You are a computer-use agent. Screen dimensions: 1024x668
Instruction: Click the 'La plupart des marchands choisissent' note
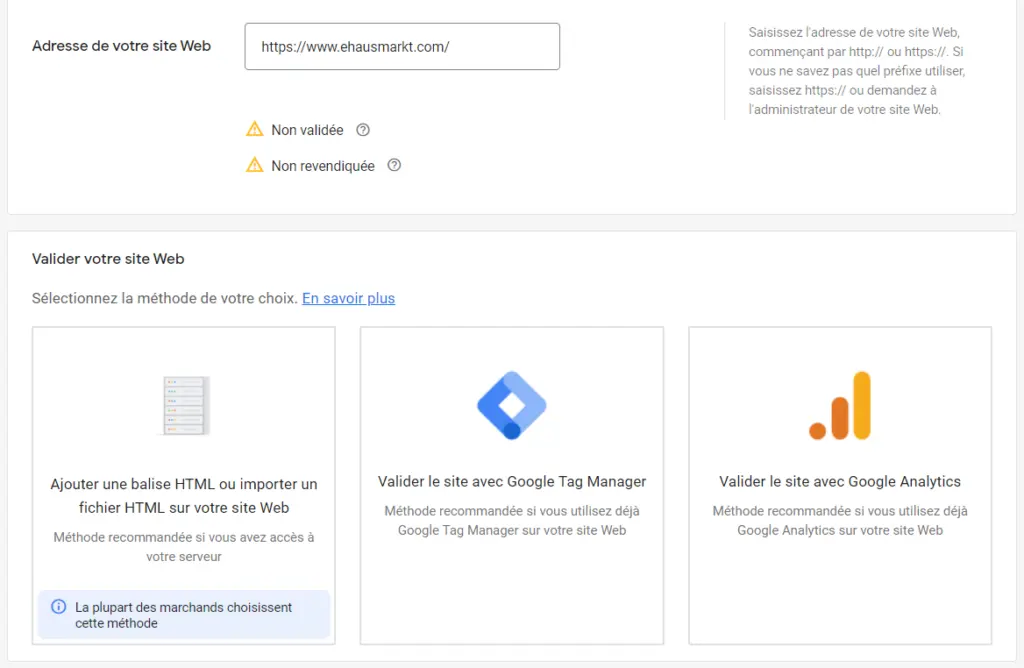[184, 615]
